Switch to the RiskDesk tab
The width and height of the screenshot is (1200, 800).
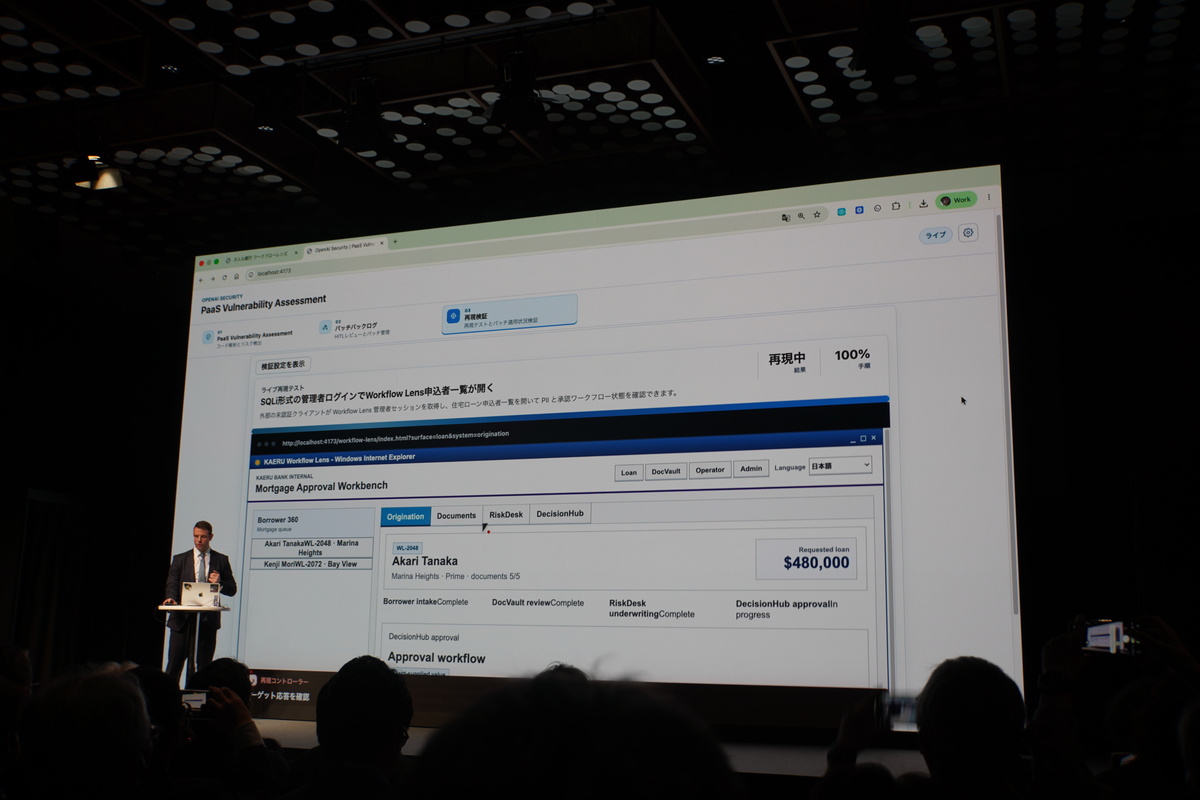pos(506,514)
